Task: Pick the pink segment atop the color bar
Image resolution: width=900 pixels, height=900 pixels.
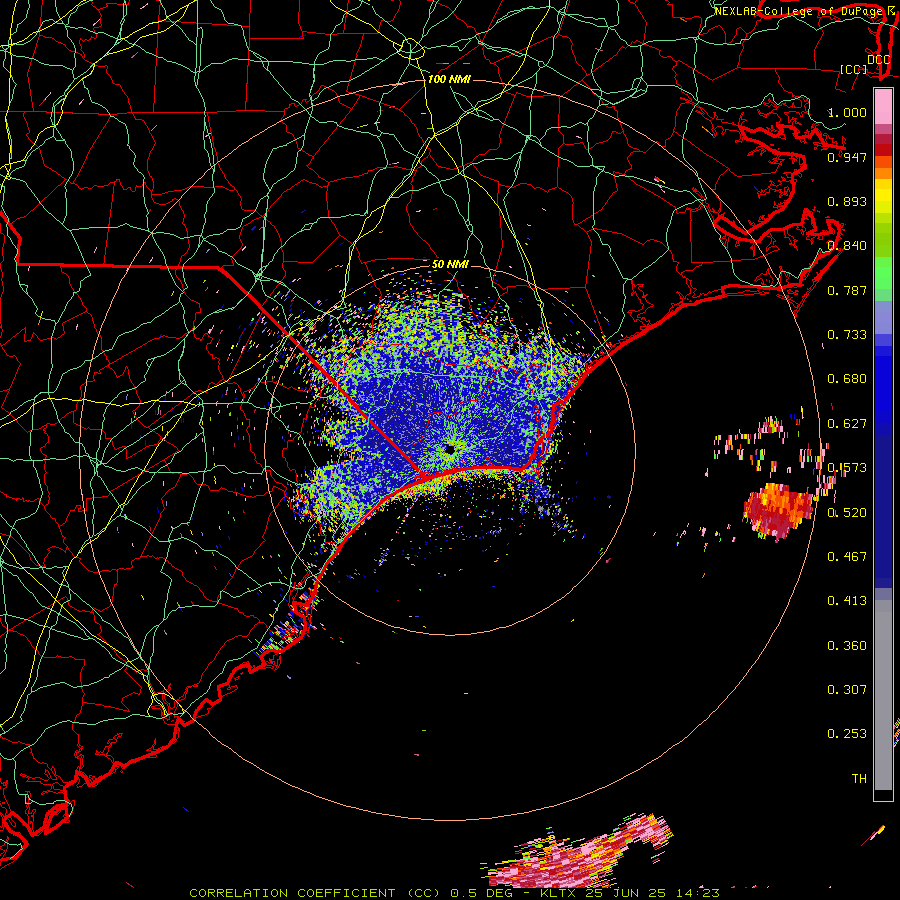Action: 883,107
